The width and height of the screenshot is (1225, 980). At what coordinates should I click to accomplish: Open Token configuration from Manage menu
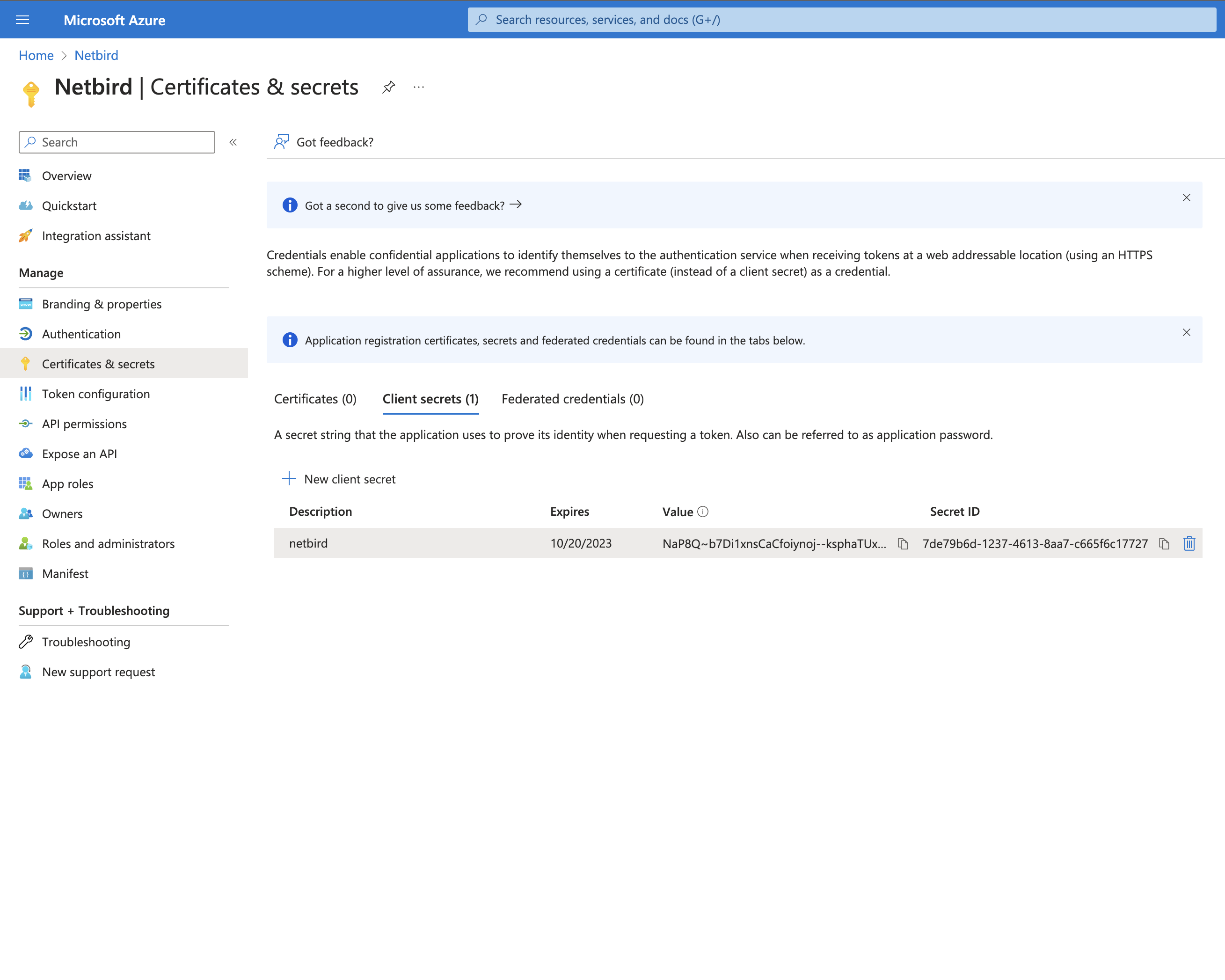pyautogui.click(x=95, y=394)
